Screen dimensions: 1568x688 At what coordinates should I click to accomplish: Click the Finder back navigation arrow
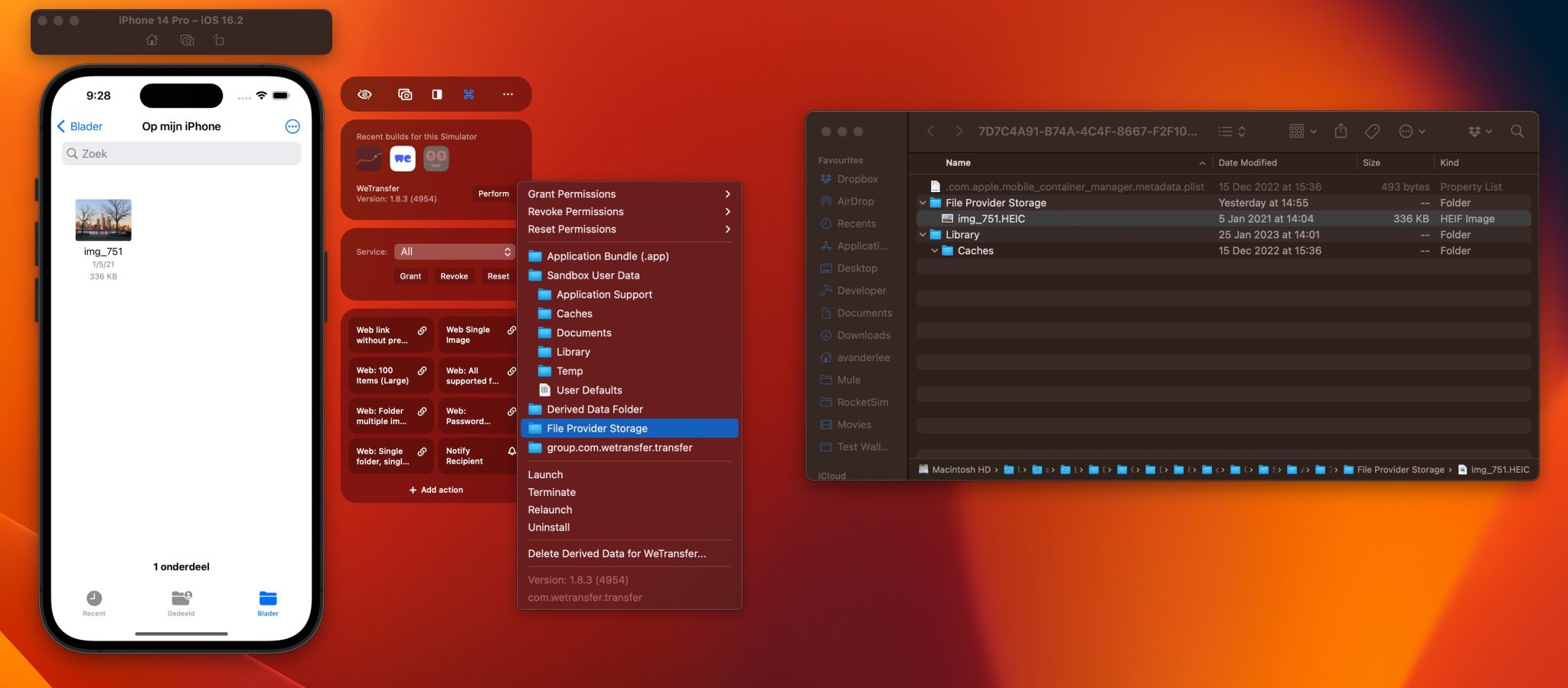[x=931, y=132]
